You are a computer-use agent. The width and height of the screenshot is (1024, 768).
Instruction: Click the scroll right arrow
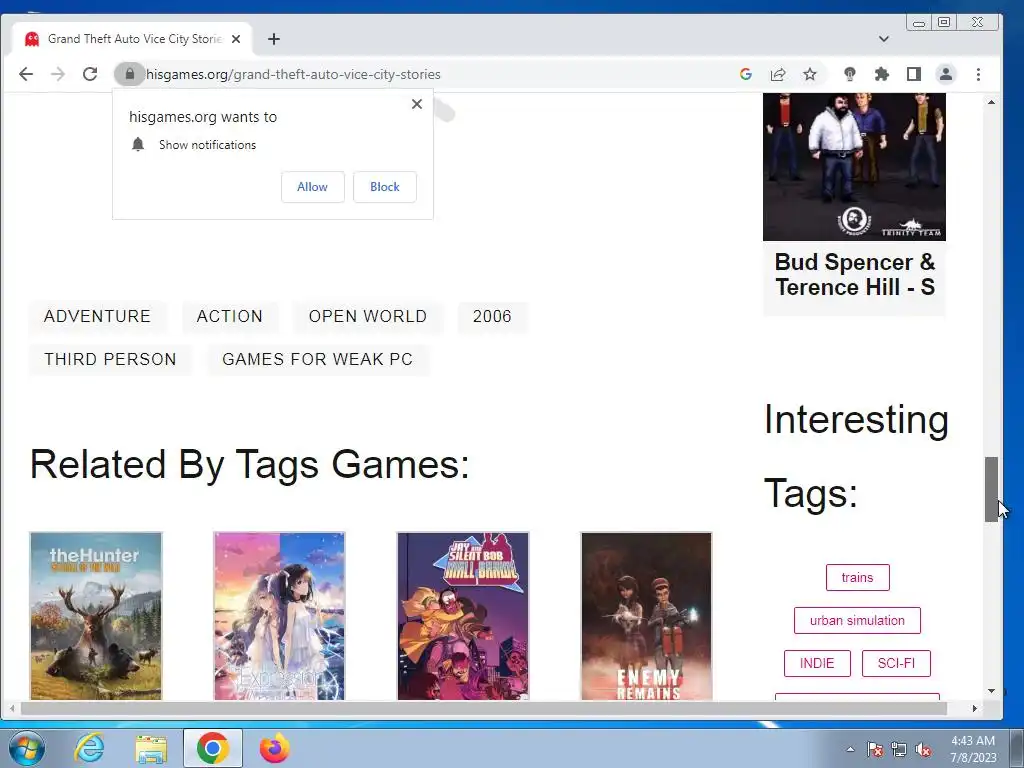(x=974, y=708)
